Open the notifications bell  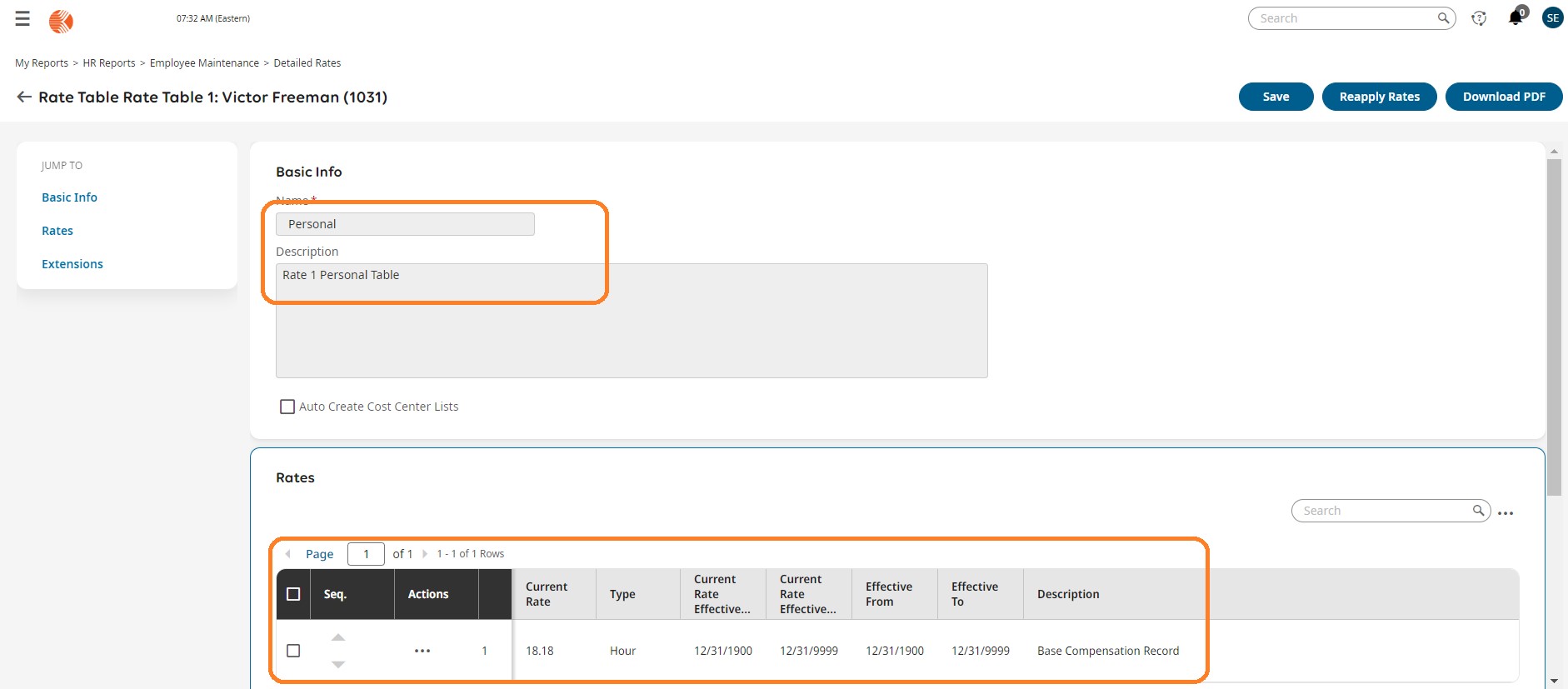[1516, 17]
